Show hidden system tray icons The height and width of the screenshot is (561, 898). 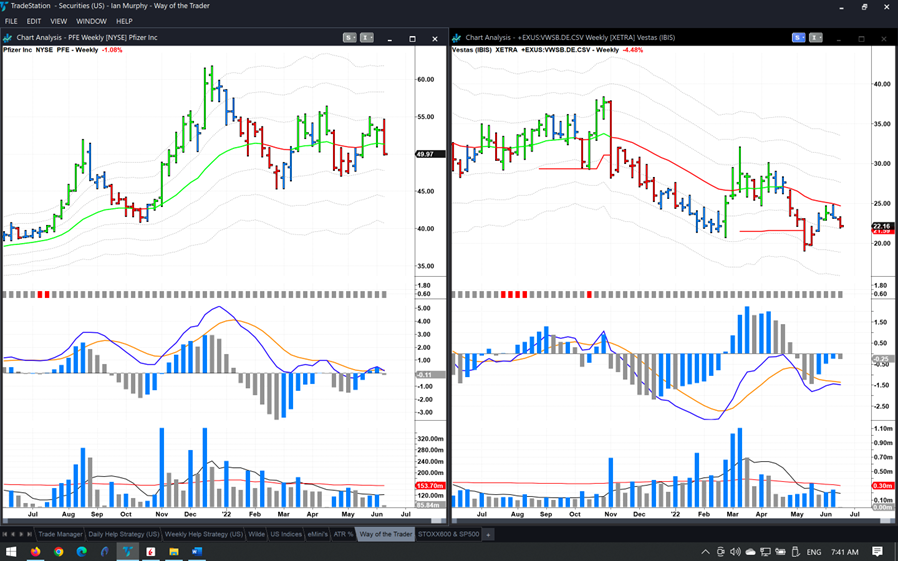pos(705,552)
